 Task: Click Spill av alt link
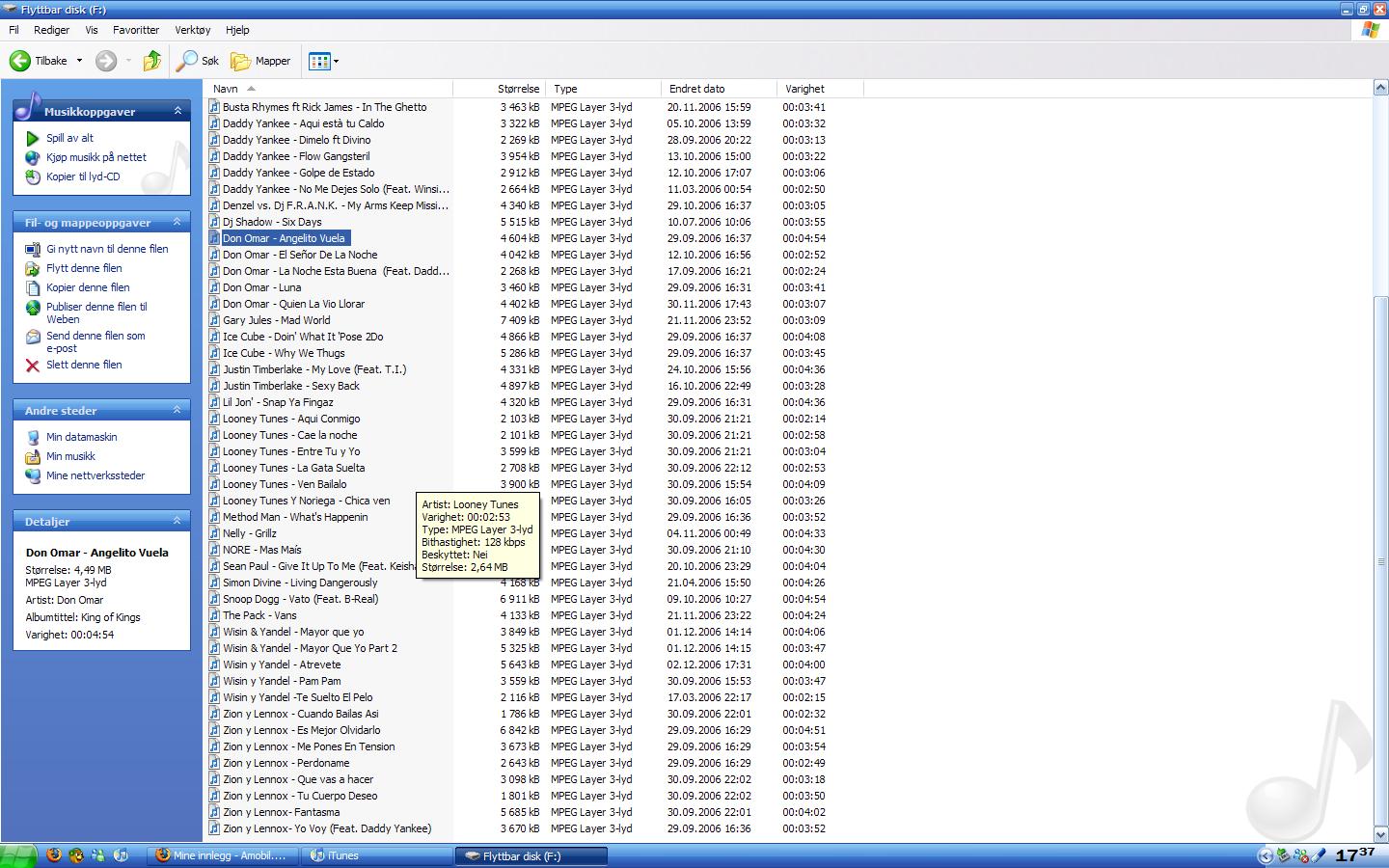(70, 138)
